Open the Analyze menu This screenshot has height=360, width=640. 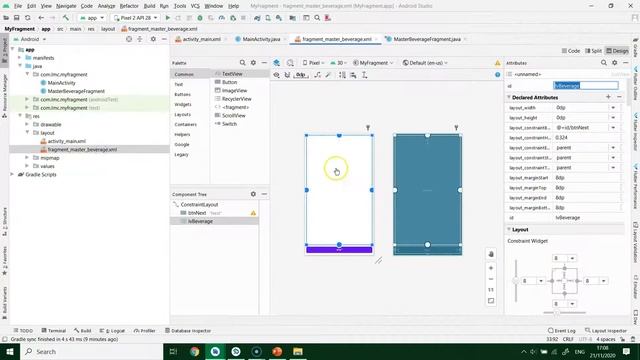pyautogui.click(x=106, y=6)
